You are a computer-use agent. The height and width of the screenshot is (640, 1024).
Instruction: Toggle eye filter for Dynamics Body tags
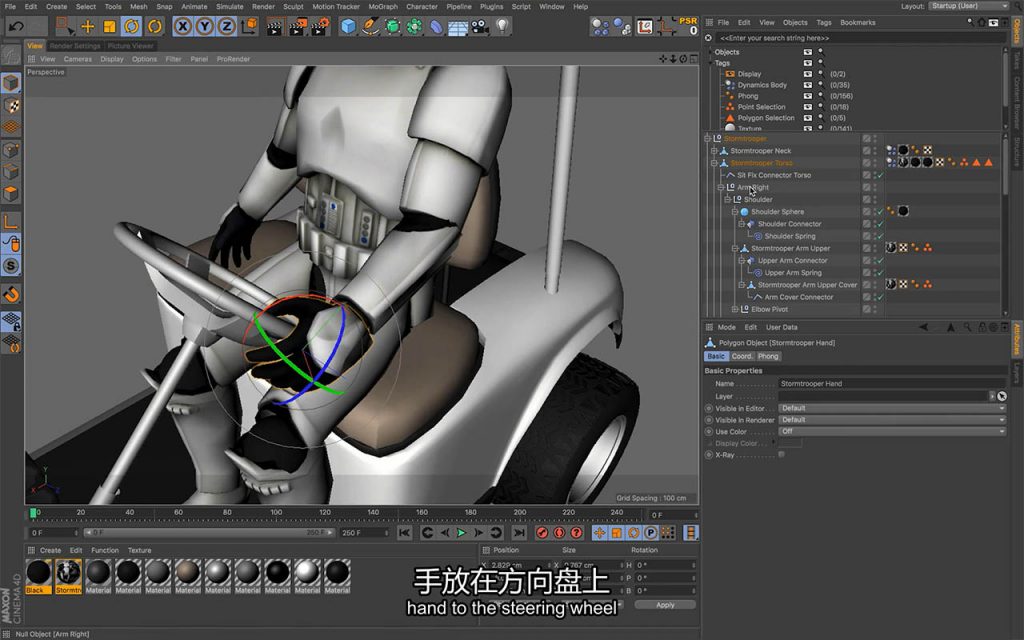[x=808, y=85]
